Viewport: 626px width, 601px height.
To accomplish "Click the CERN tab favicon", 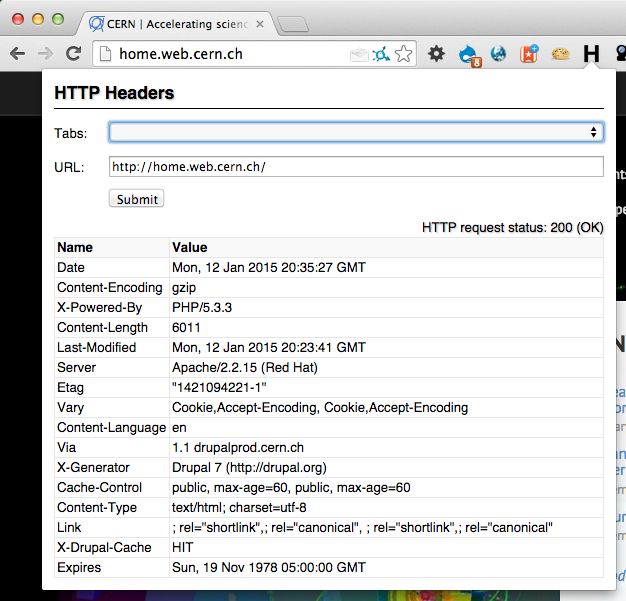I will click(x=96, y=24).
